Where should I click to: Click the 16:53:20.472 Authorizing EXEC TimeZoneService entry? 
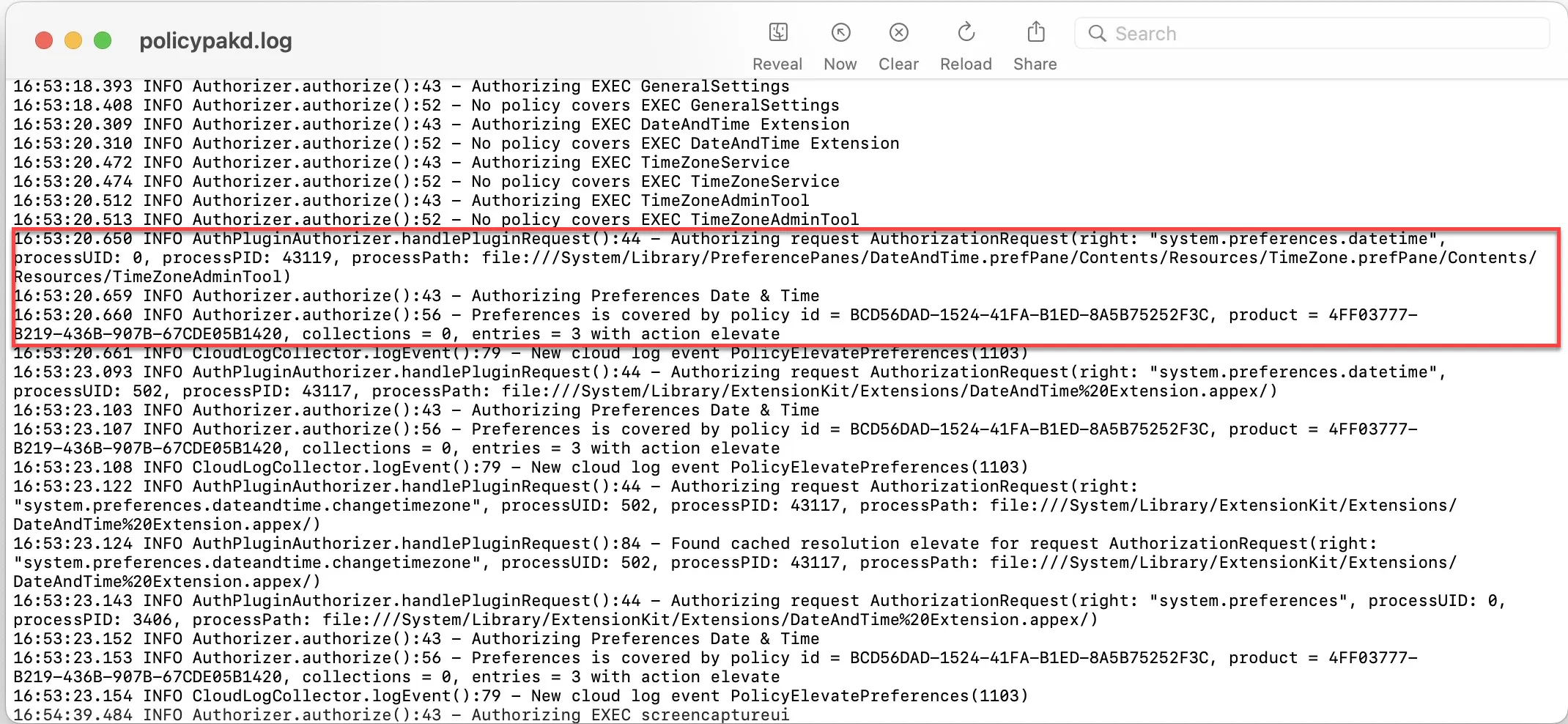coord(401,163)
